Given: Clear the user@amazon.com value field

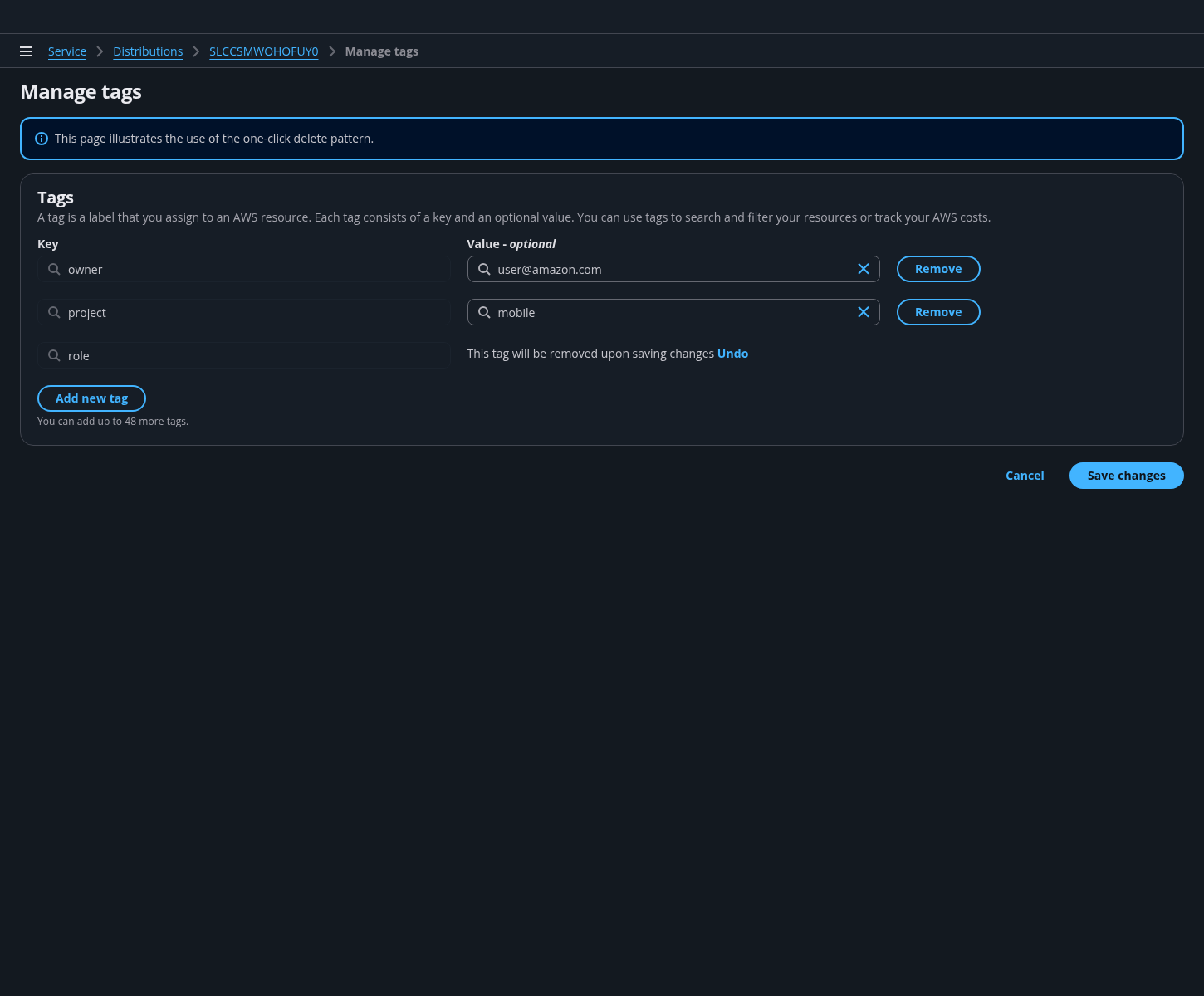Looking at the screenshot, I should [863, 269].
